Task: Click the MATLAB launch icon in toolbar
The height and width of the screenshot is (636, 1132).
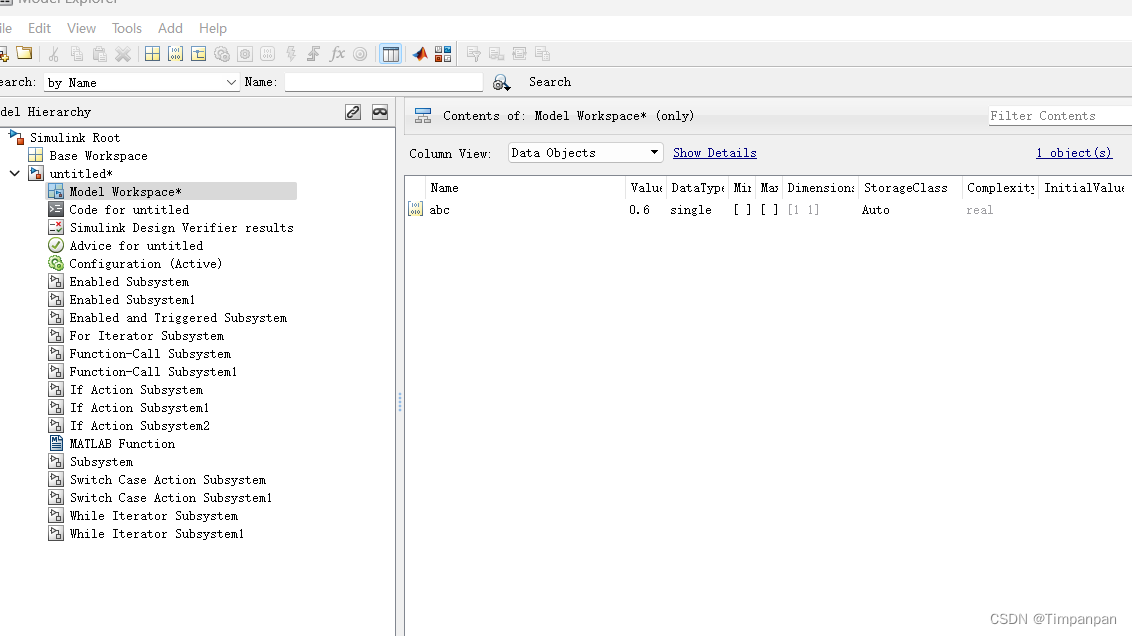Action: (x=419, y=53)
